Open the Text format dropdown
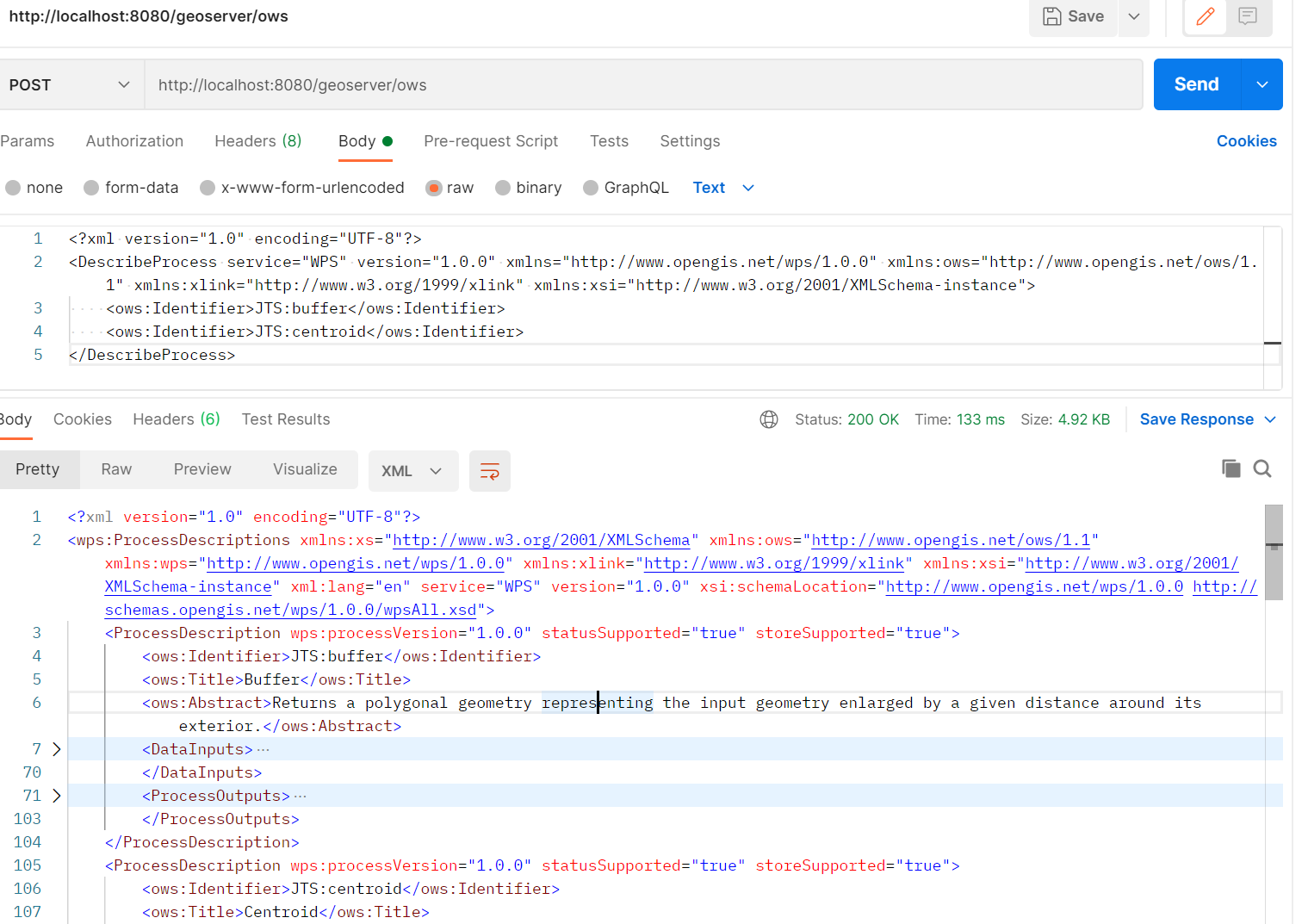This screenshot has height=924, width=1308. coord(723,188)
